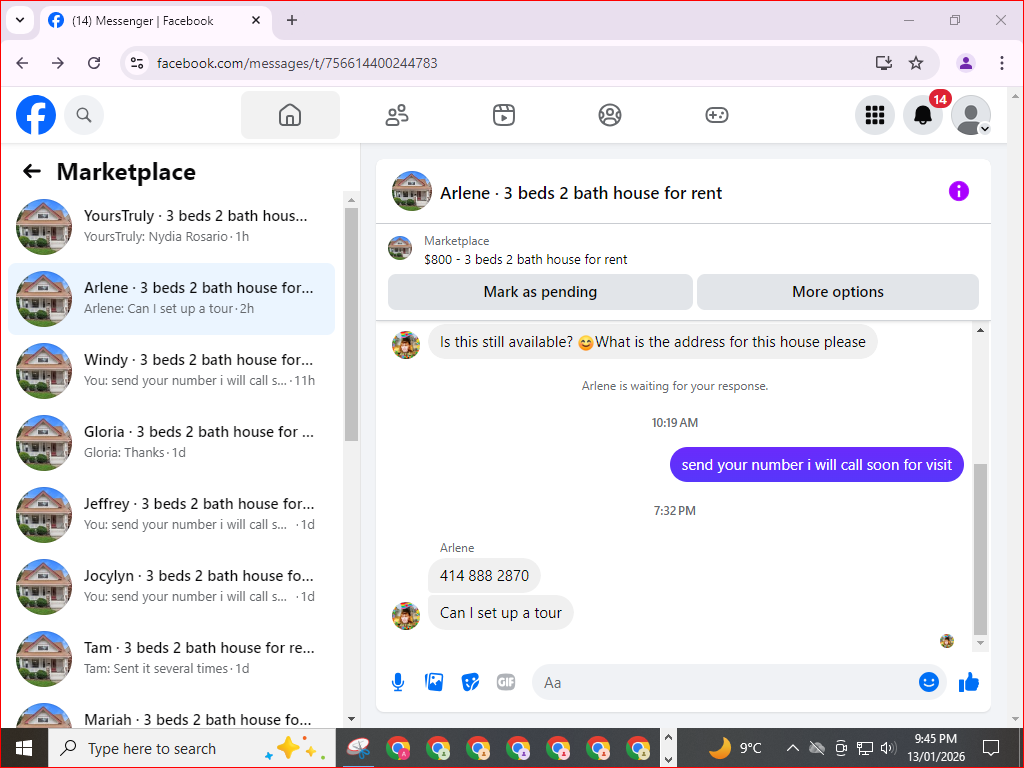Click the Facebook logo
Viewport: 1024px width, 768px height.
(x=36, y=115)
